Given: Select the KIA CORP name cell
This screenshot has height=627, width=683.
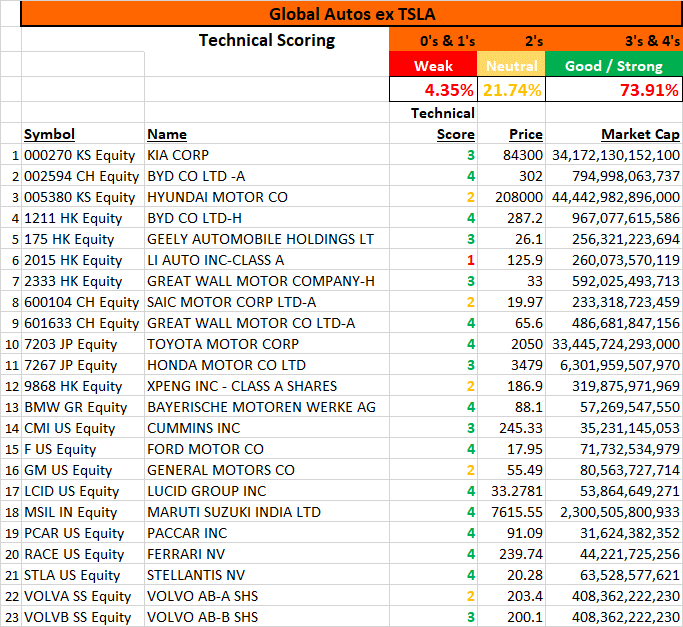Looking at the screenshot, I should [x=267, y=155].
